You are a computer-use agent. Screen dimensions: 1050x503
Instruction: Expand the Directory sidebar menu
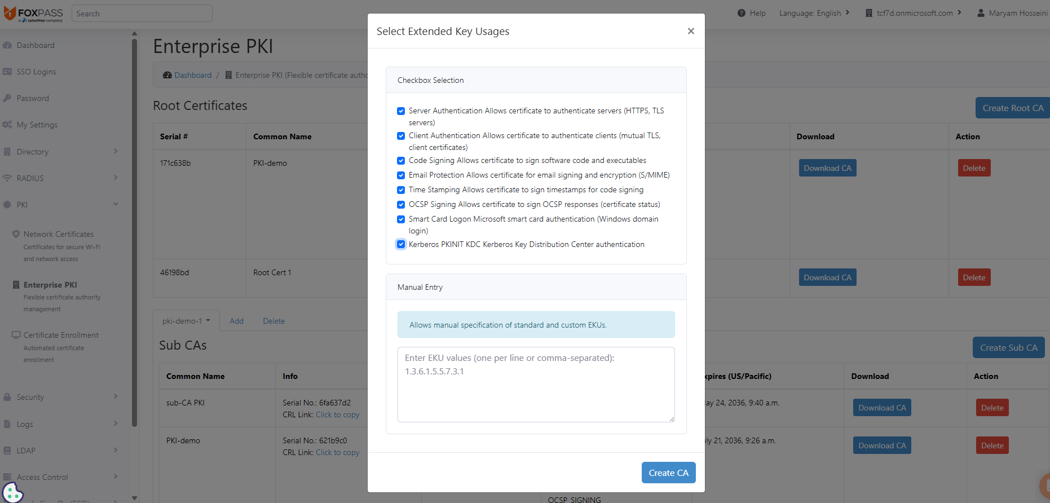[x=115, y=151]
